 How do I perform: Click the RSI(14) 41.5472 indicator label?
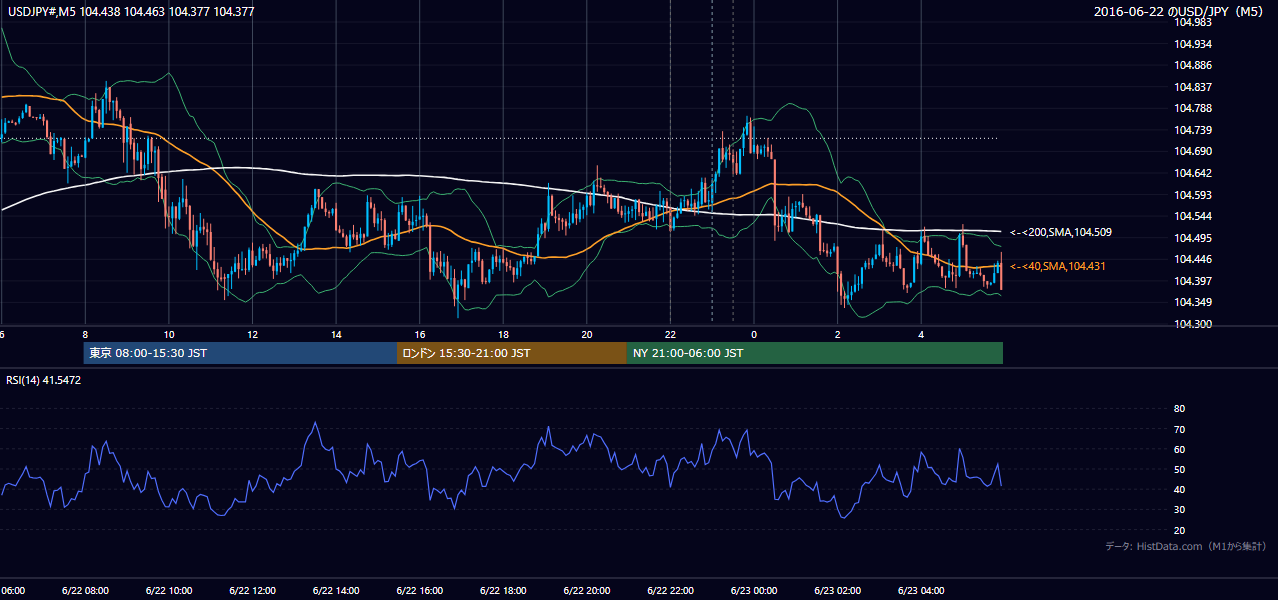(x=44, y=380)
